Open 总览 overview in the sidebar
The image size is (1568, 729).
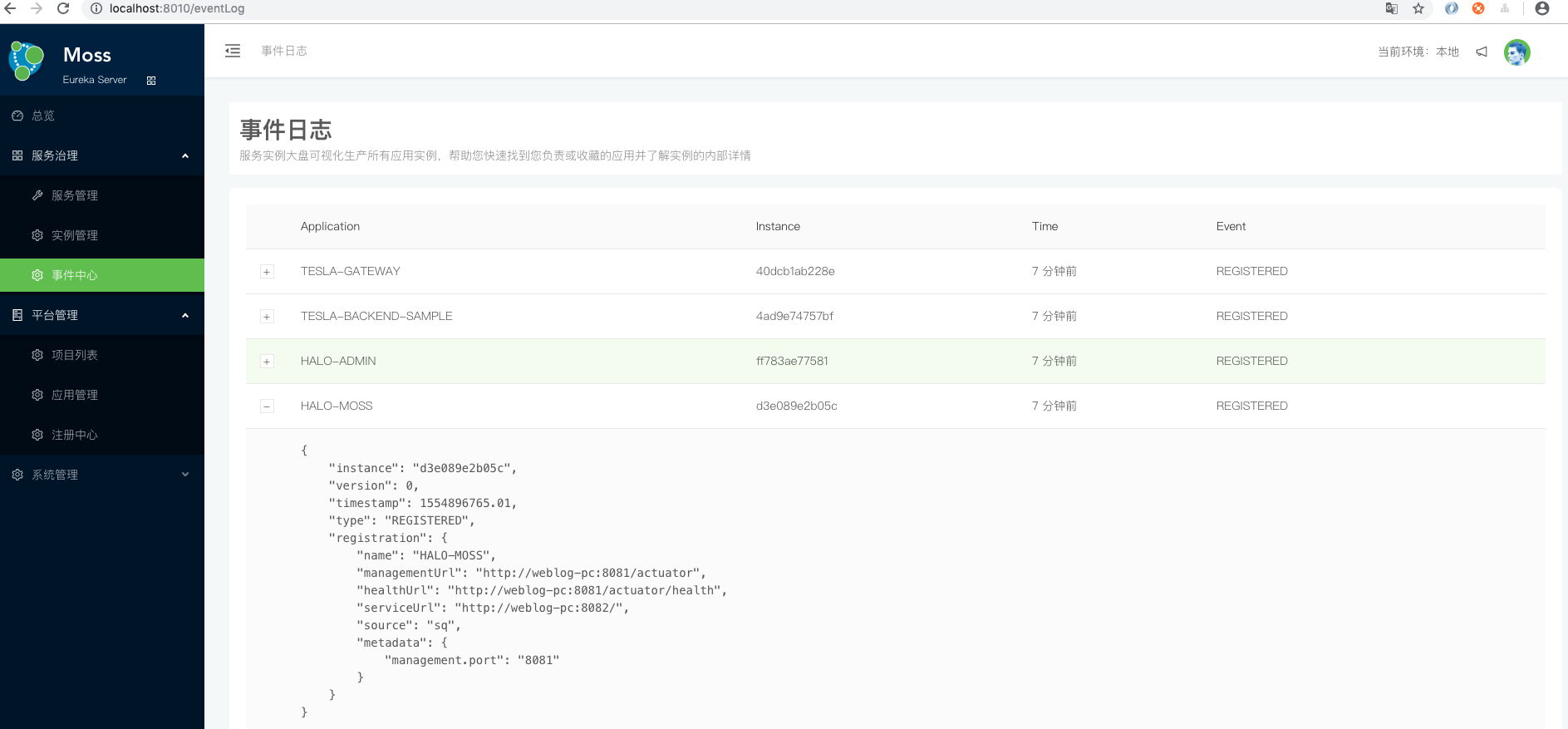click(43, 116)
